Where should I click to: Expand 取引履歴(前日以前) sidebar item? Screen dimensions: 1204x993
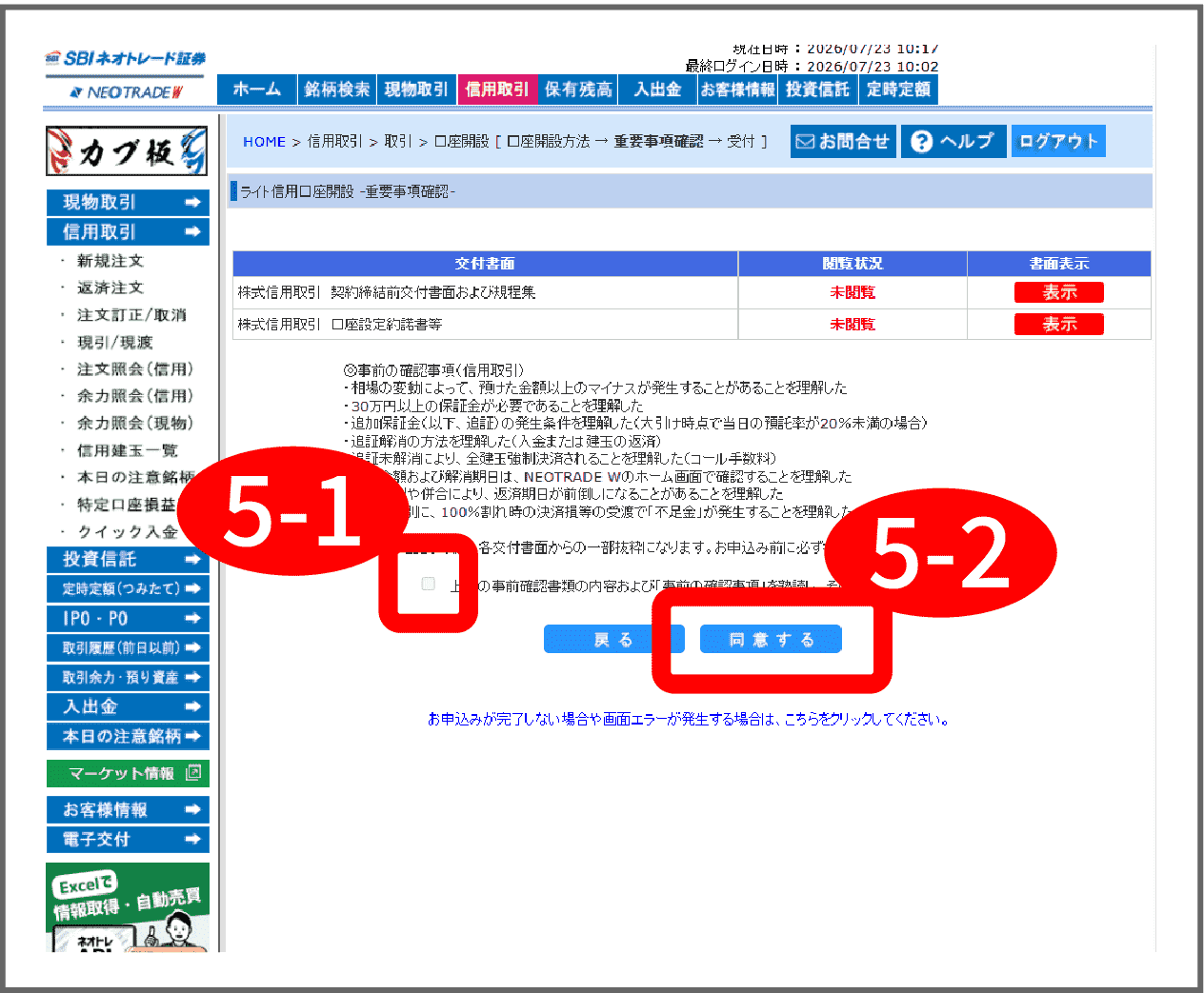128,647
